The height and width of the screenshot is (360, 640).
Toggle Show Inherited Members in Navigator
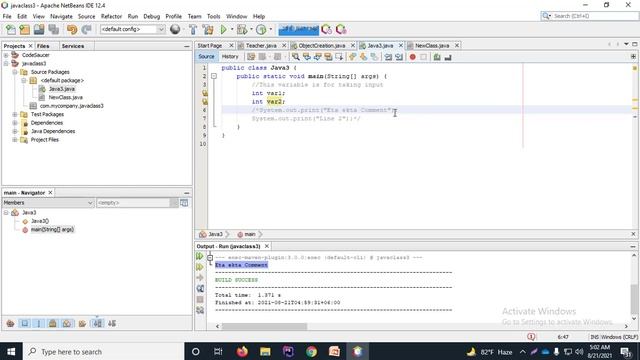[x=10, y=323]
